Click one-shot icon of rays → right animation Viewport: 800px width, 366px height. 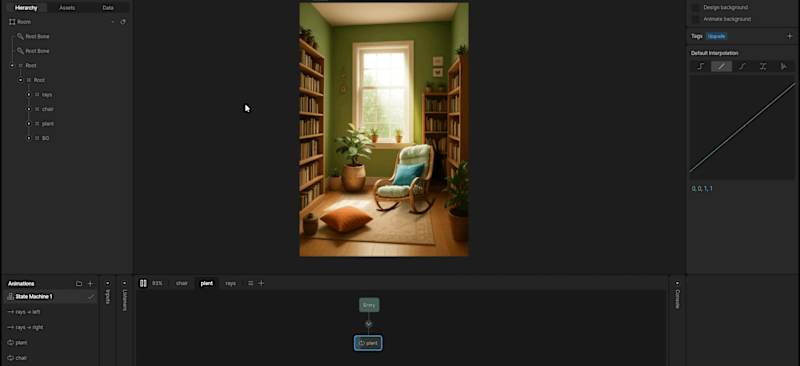coord(11,327)
